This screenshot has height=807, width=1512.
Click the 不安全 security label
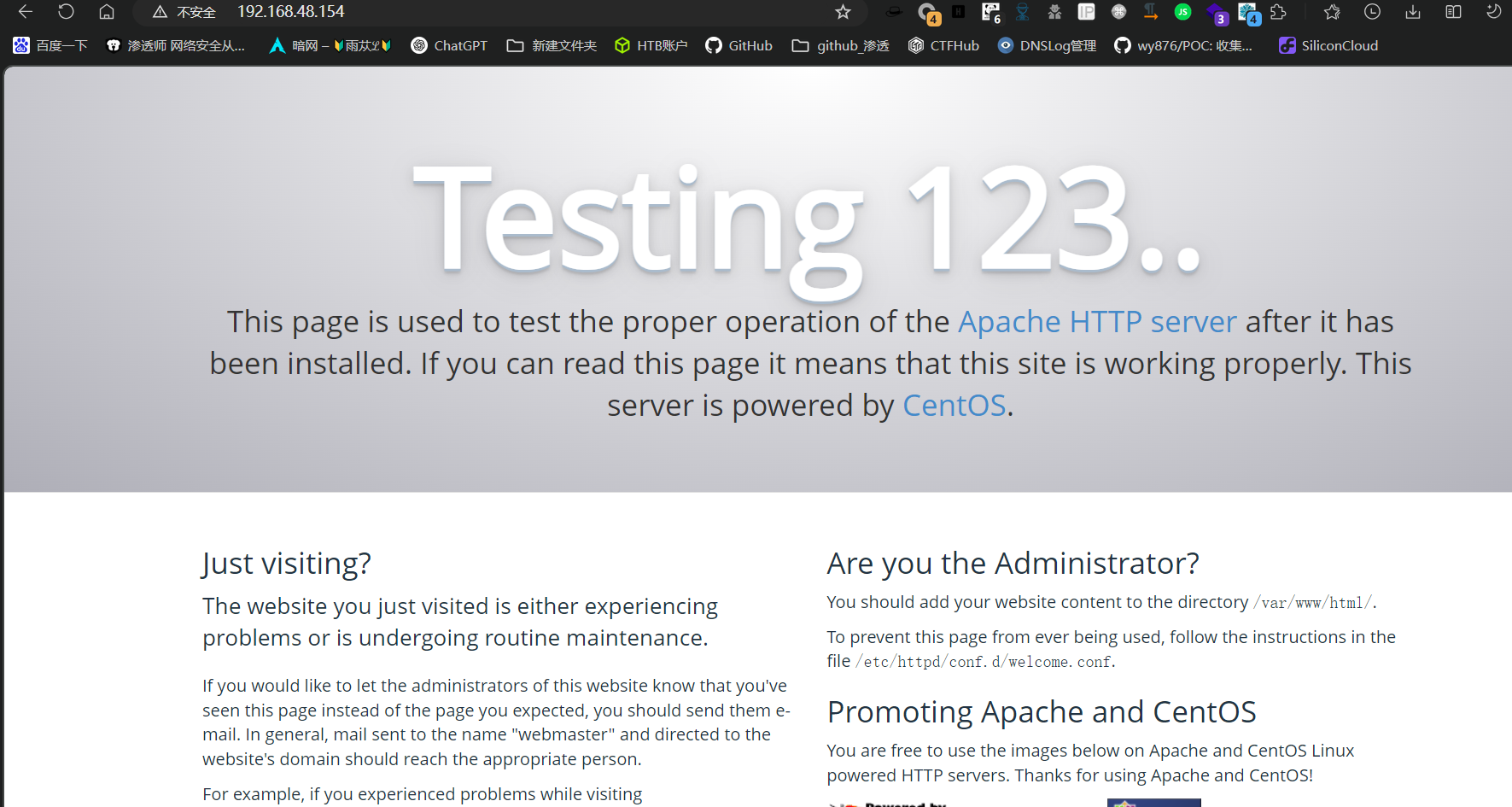point(196,12)
